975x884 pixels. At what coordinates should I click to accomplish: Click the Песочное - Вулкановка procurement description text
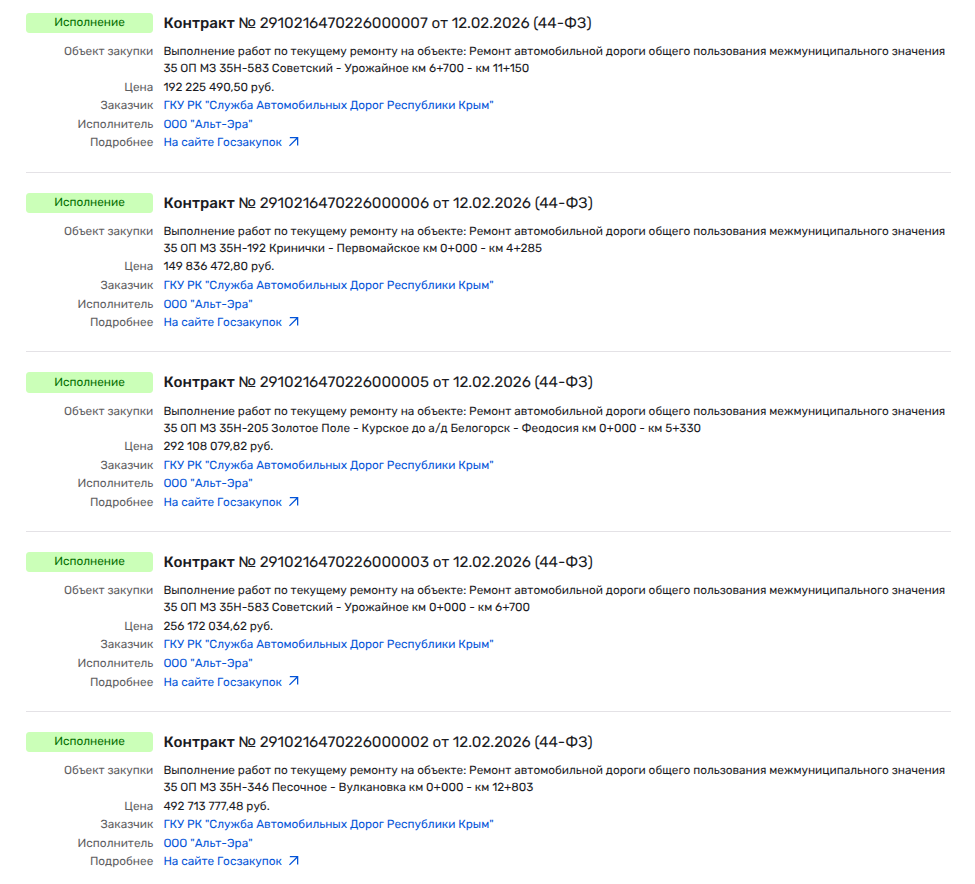tap(553, 779)
